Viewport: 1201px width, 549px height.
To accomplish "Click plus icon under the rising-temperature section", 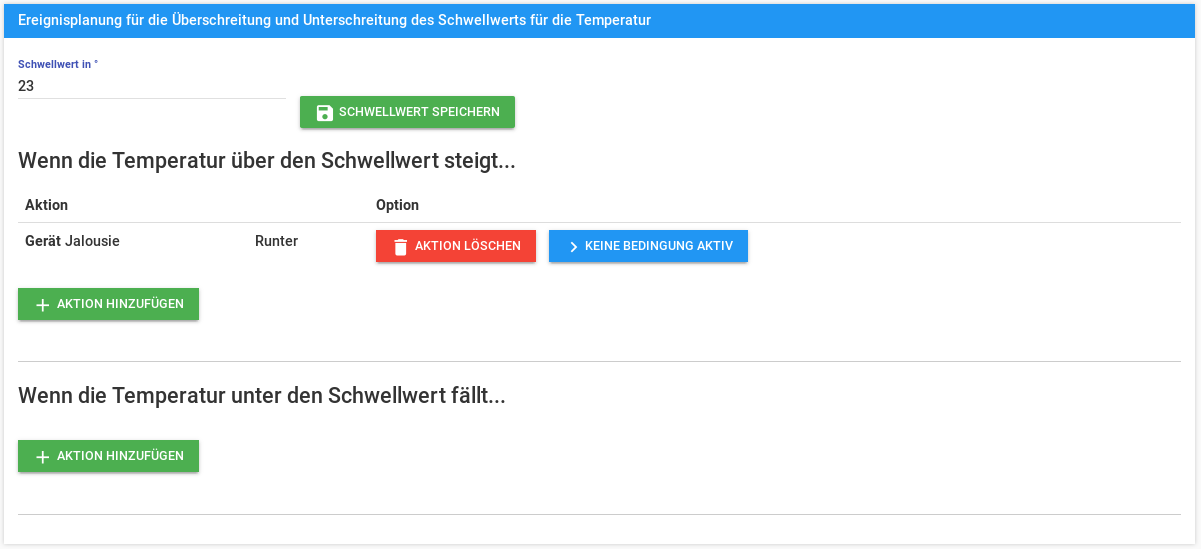I will point(42,304).
